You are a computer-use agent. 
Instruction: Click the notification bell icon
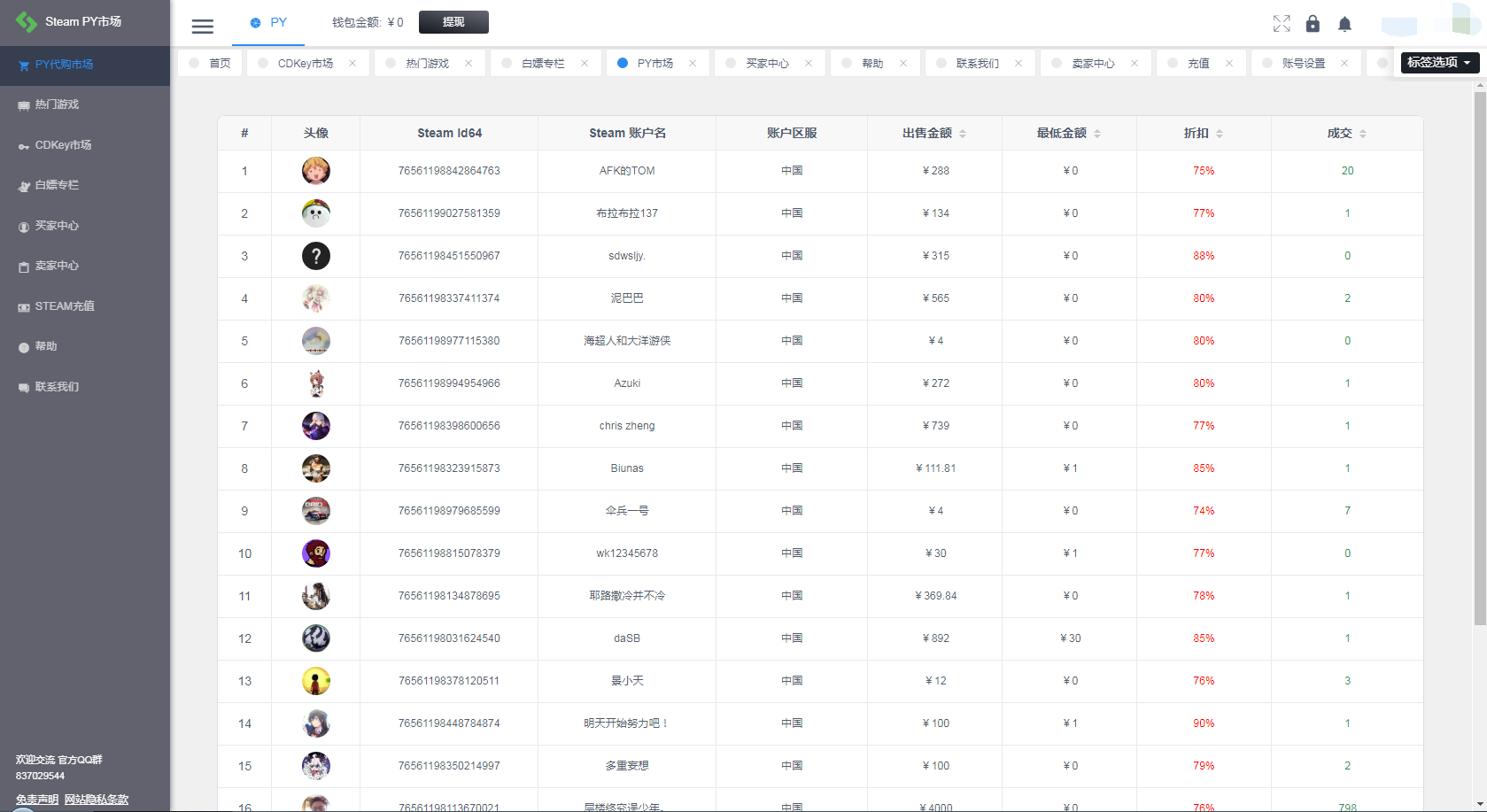[1344, 24]
